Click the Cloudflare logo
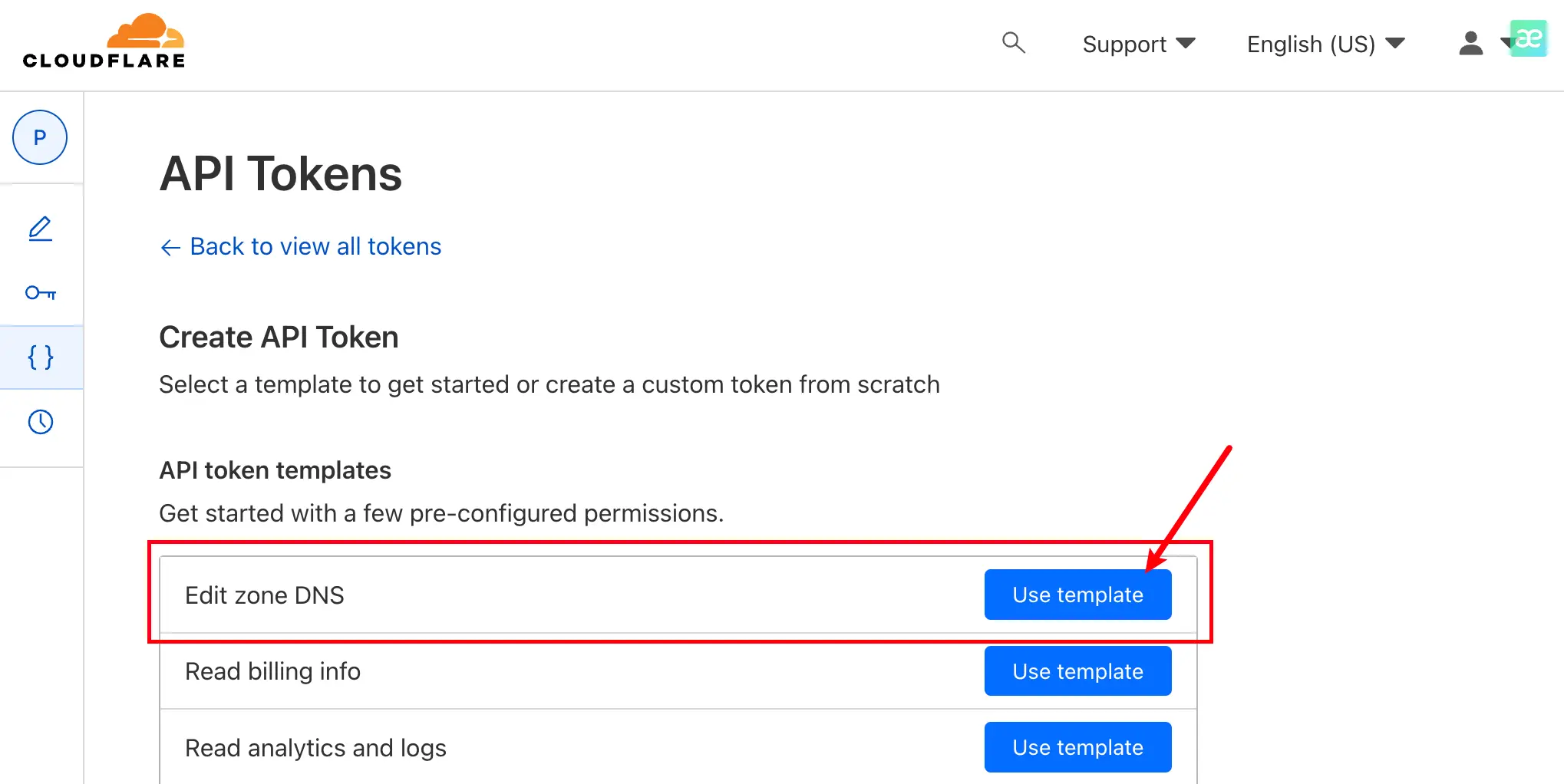The height and width of the screenshot is (784, 1564). 104,41
